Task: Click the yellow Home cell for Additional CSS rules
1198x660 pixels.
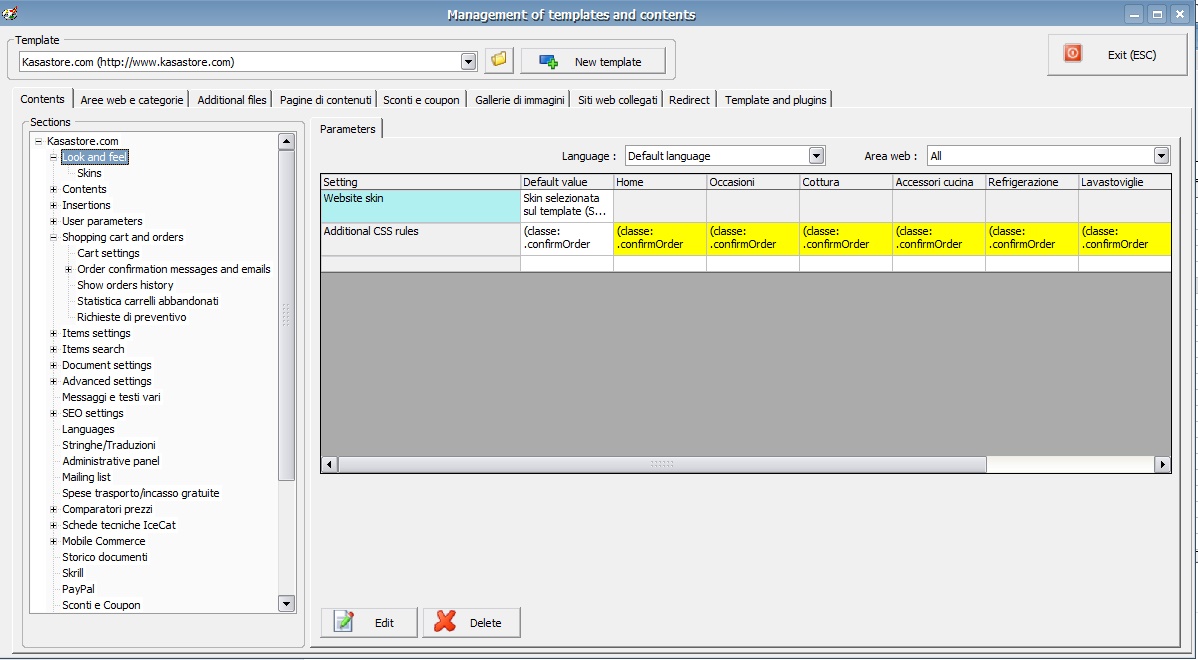Action: point(659,238)
